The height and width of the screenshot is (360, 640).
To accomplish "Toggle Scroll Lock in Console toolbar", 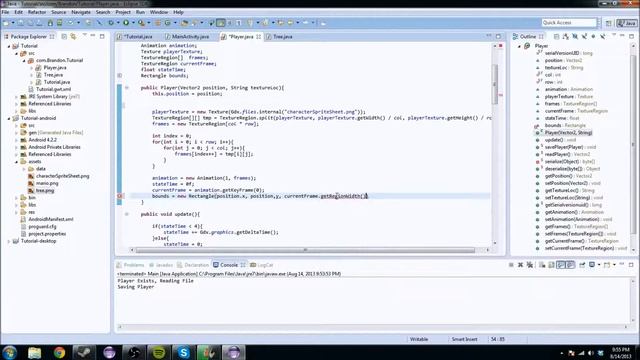I will coord(551,265).
